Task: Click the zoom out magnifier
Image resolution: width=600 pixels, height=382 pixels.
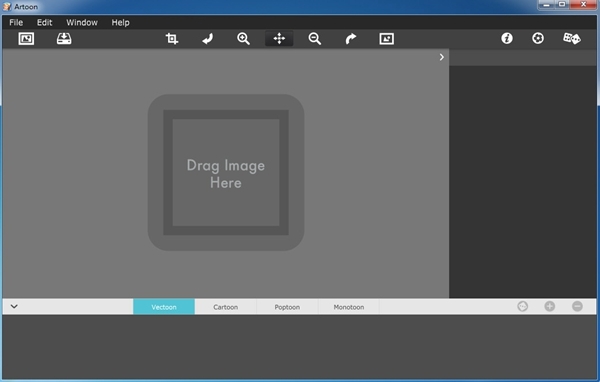Action: pos(315,39)
